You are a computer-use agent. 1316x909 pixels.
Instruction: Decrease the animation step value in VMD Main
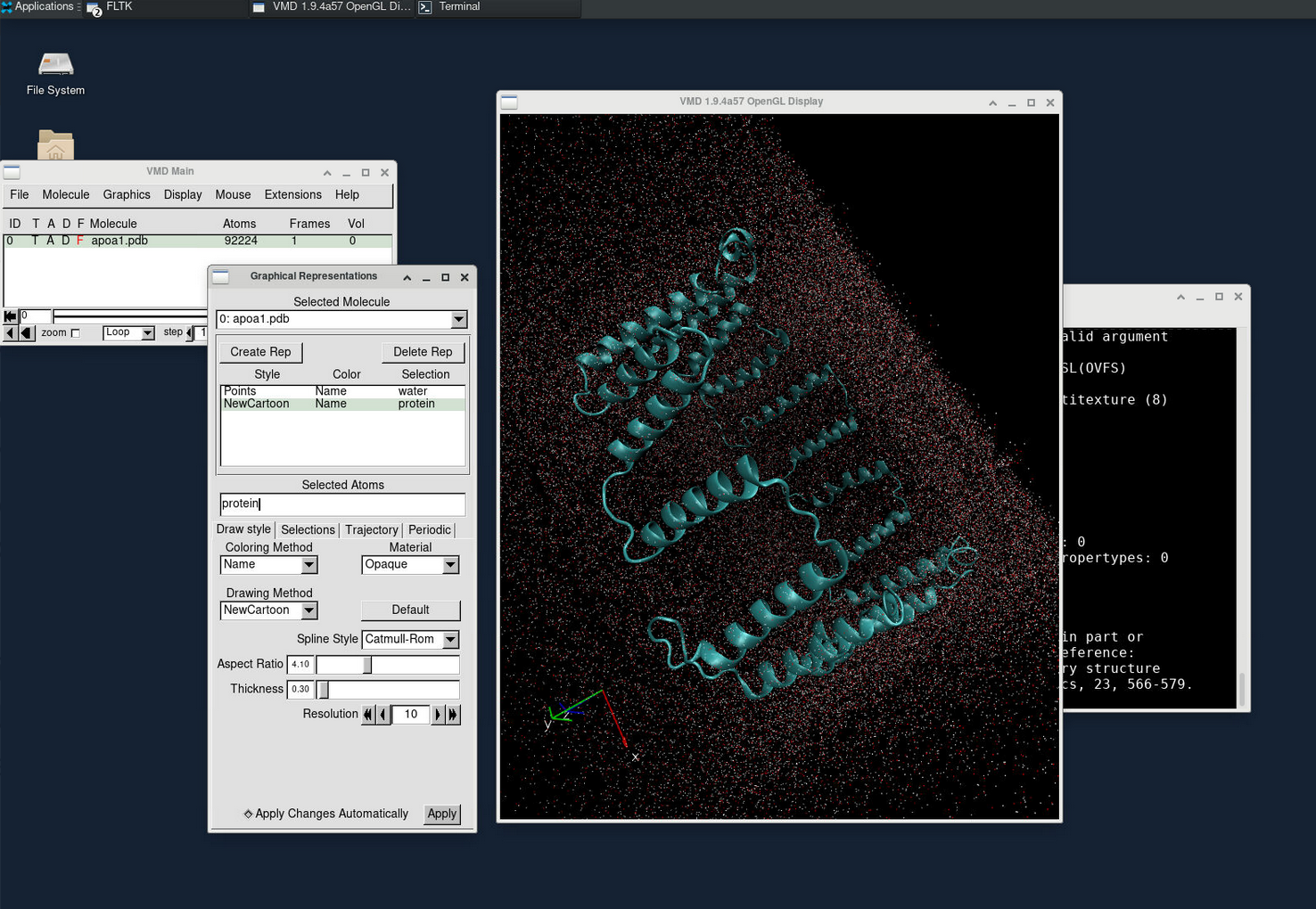[x=190, y=333]
